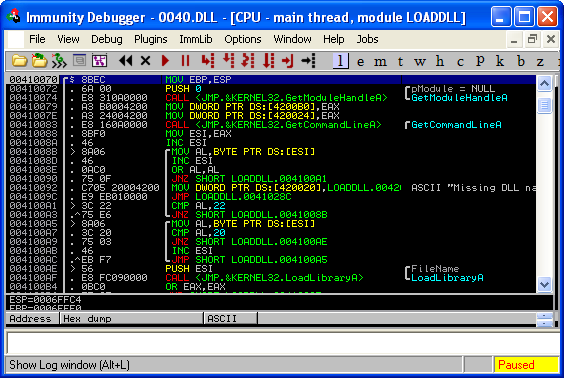This screenshot has width=564, height=378.
Task: Click the Address column header
Action: [32, 319]
